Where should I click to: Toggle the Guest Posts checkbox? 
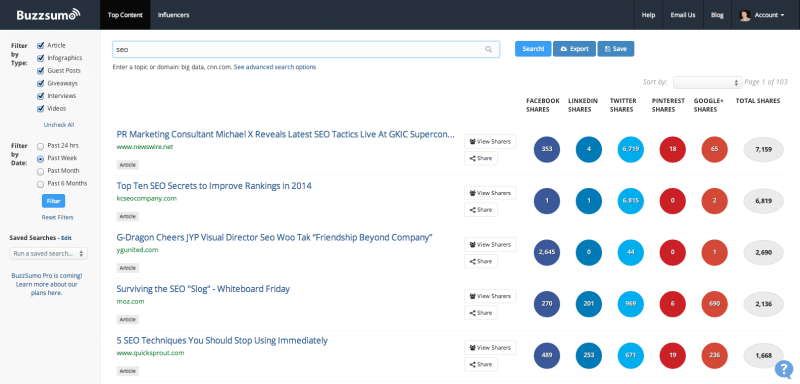pos(40,71)
